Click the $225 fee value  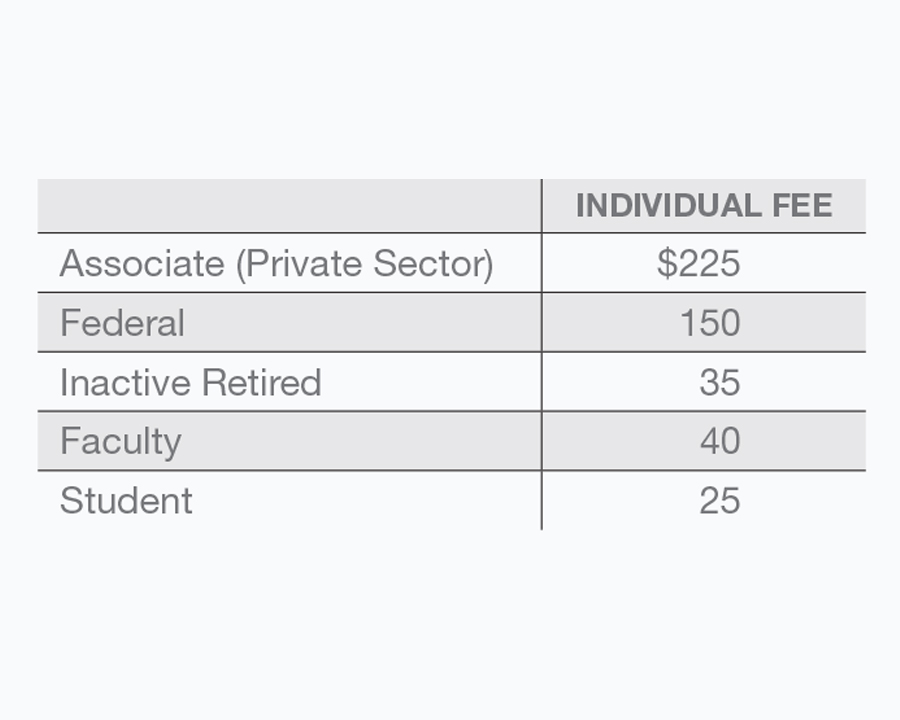pos(699,264)
